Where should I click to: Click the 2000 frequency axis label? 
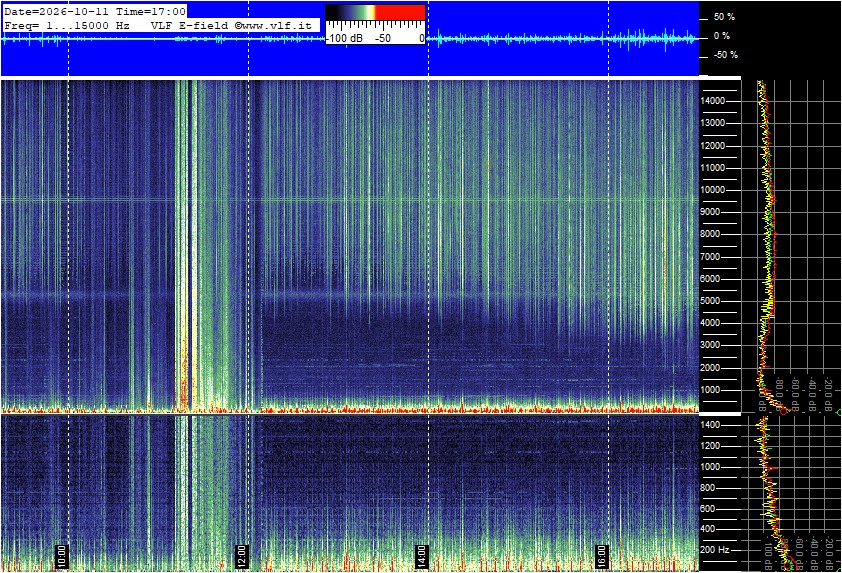pyautogui.click(x=710, y=368)
